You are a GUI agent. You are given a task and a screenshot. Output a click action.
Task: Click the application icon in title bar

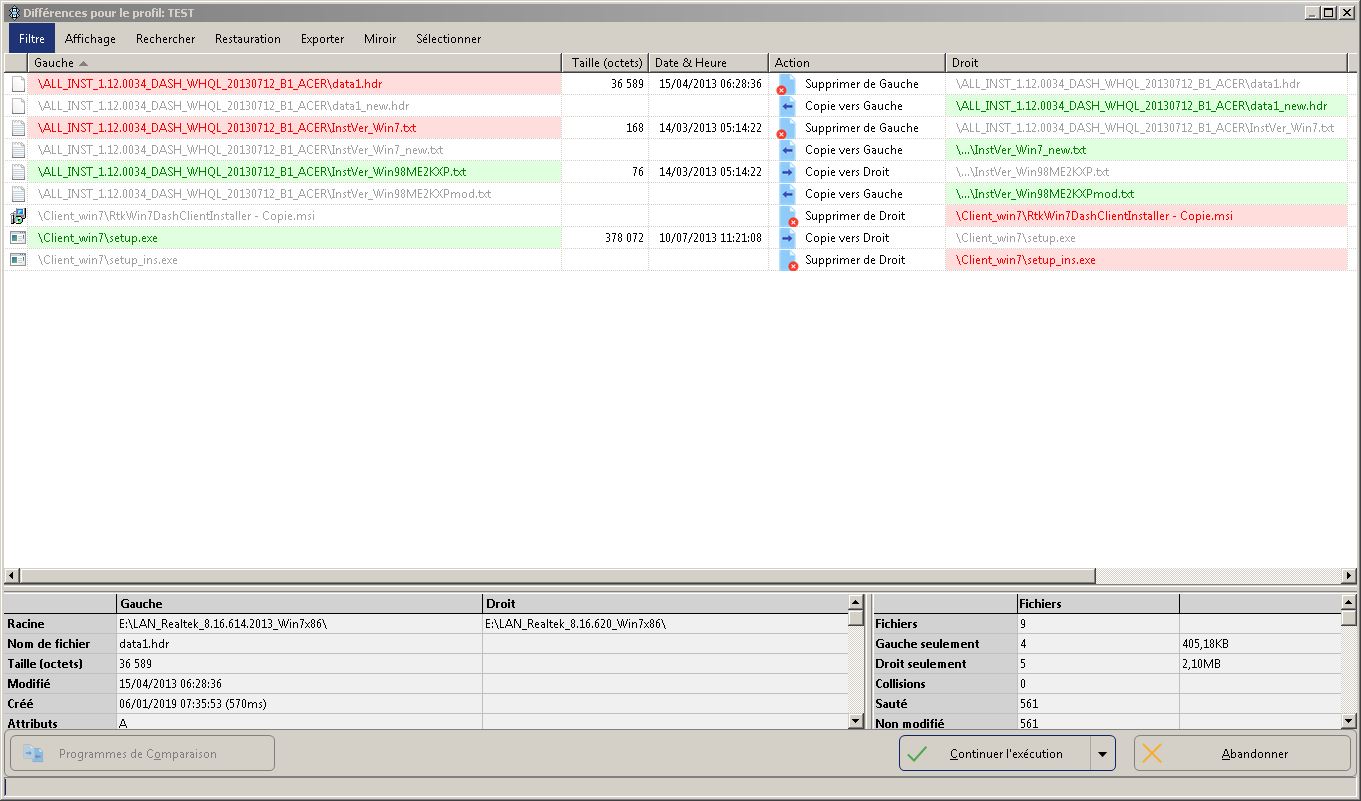pyautogui.click(x=14, y=12)
